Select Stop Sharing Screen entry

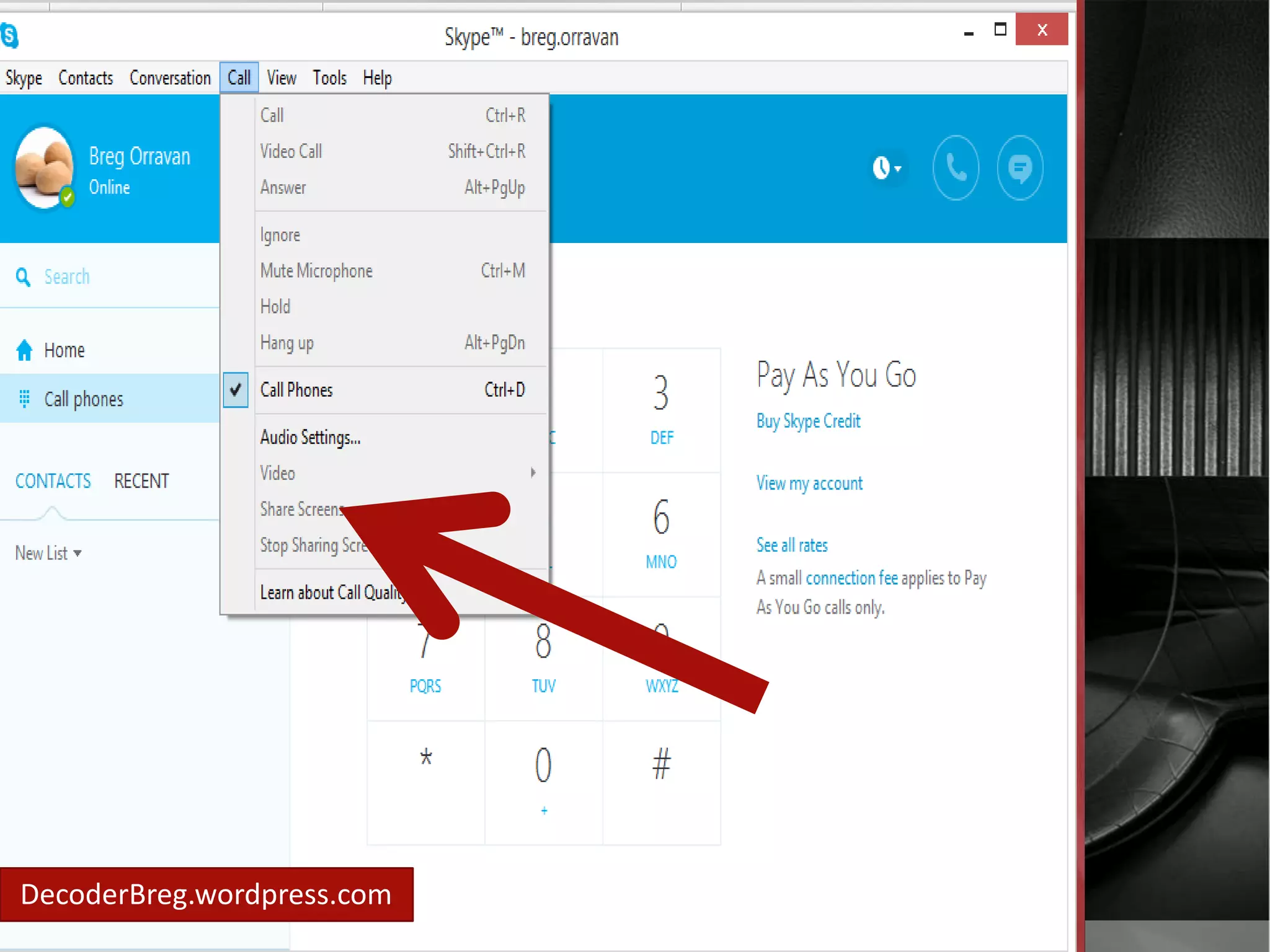click(x=314, y=545)
